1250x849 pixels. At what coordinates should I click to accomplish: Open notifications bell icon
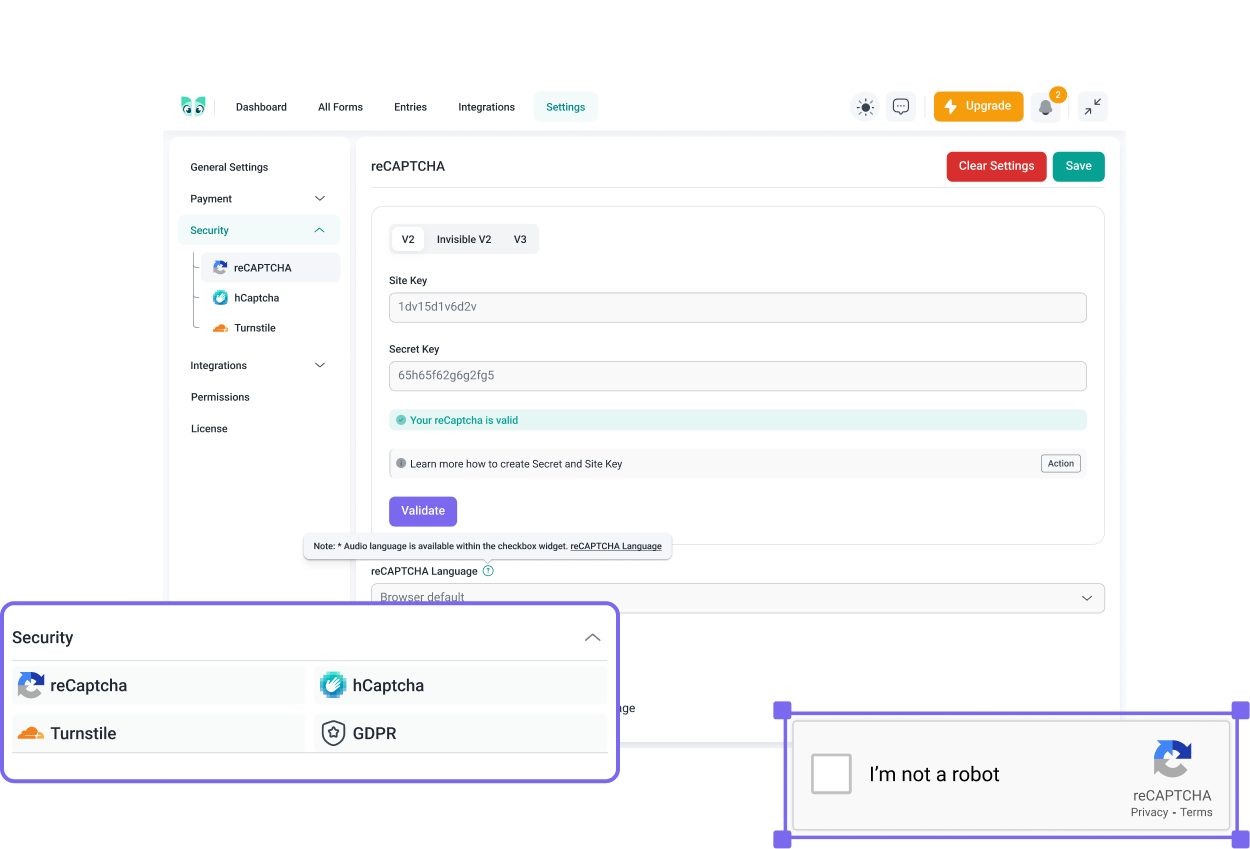coord(1046,107)
